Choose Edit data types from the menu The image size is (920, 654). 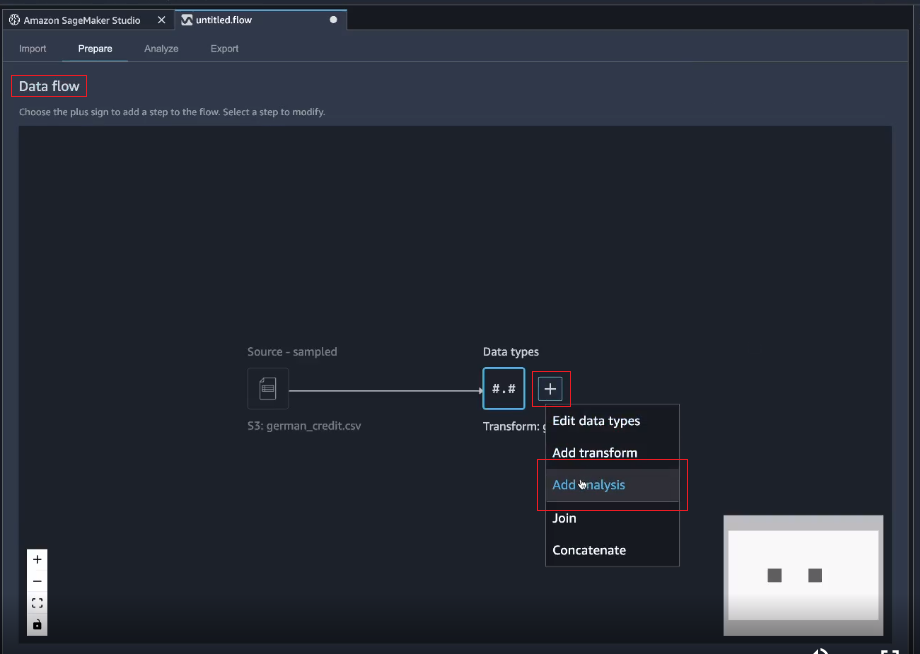(596, 421)
